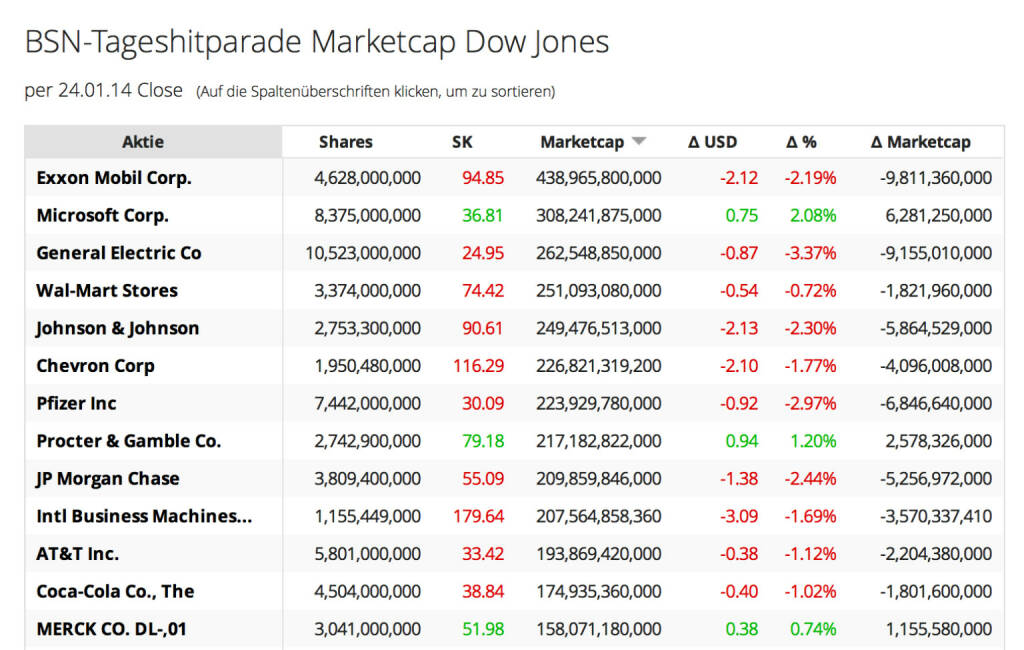Click JP Morgan Chase stock name
Viewport: 1024px width, 650px height.
click(108, 478)
